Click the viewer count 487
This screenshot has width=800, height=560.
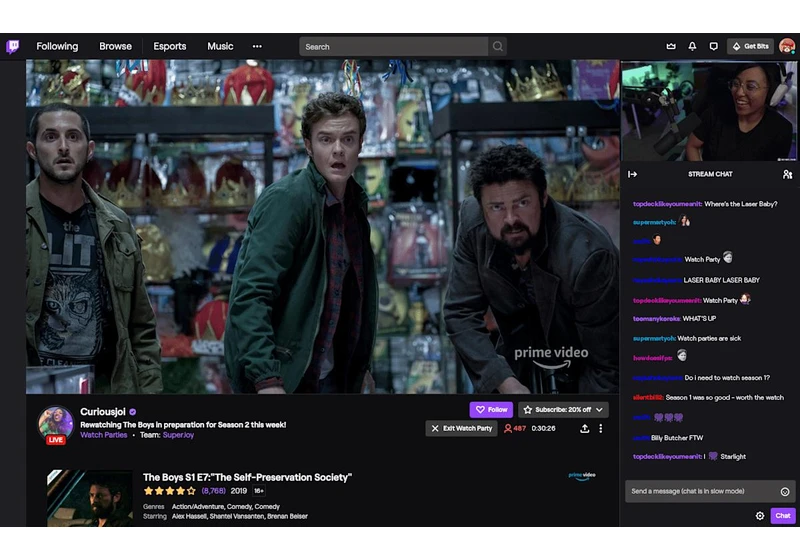515,428
